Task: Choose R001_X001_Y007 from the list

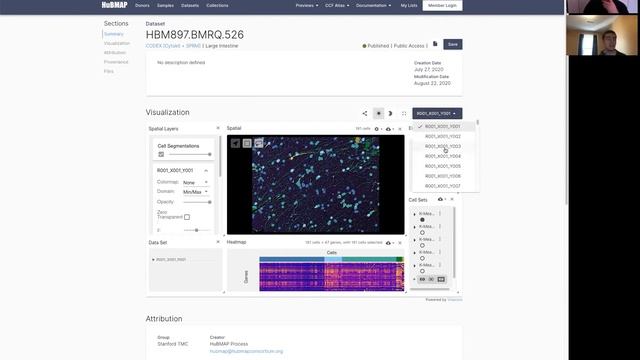Action: [x=443, y=186]
